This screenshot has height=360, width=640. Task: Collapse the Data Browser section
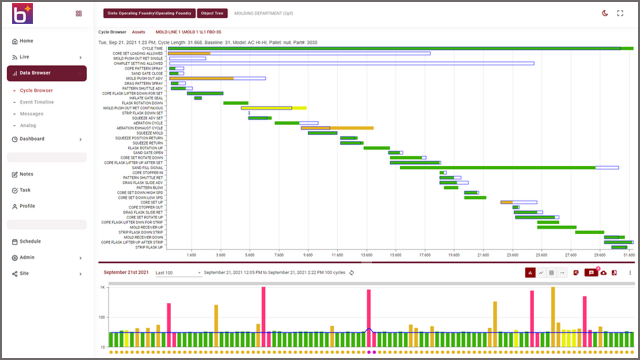click(x=47, y=73)
